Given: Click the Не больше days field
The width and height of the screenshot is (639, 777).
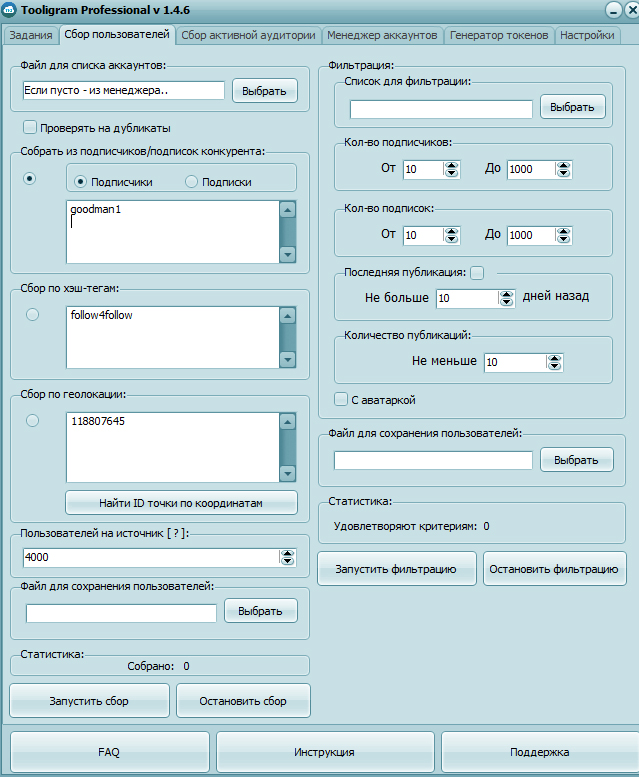Looking at the screenshot, I should pyautogui.click(x=467, y=298).
